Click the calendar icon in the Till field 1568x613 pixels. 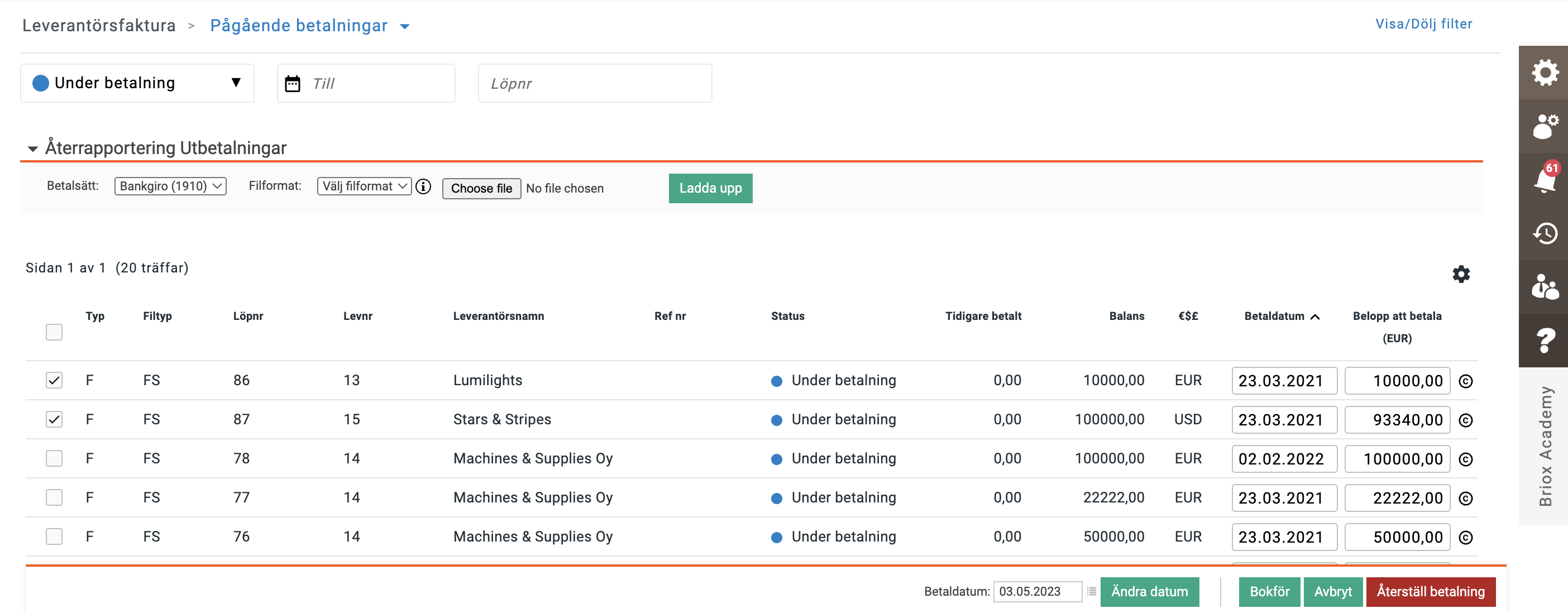pyautogui.click(x=293, y=83)
